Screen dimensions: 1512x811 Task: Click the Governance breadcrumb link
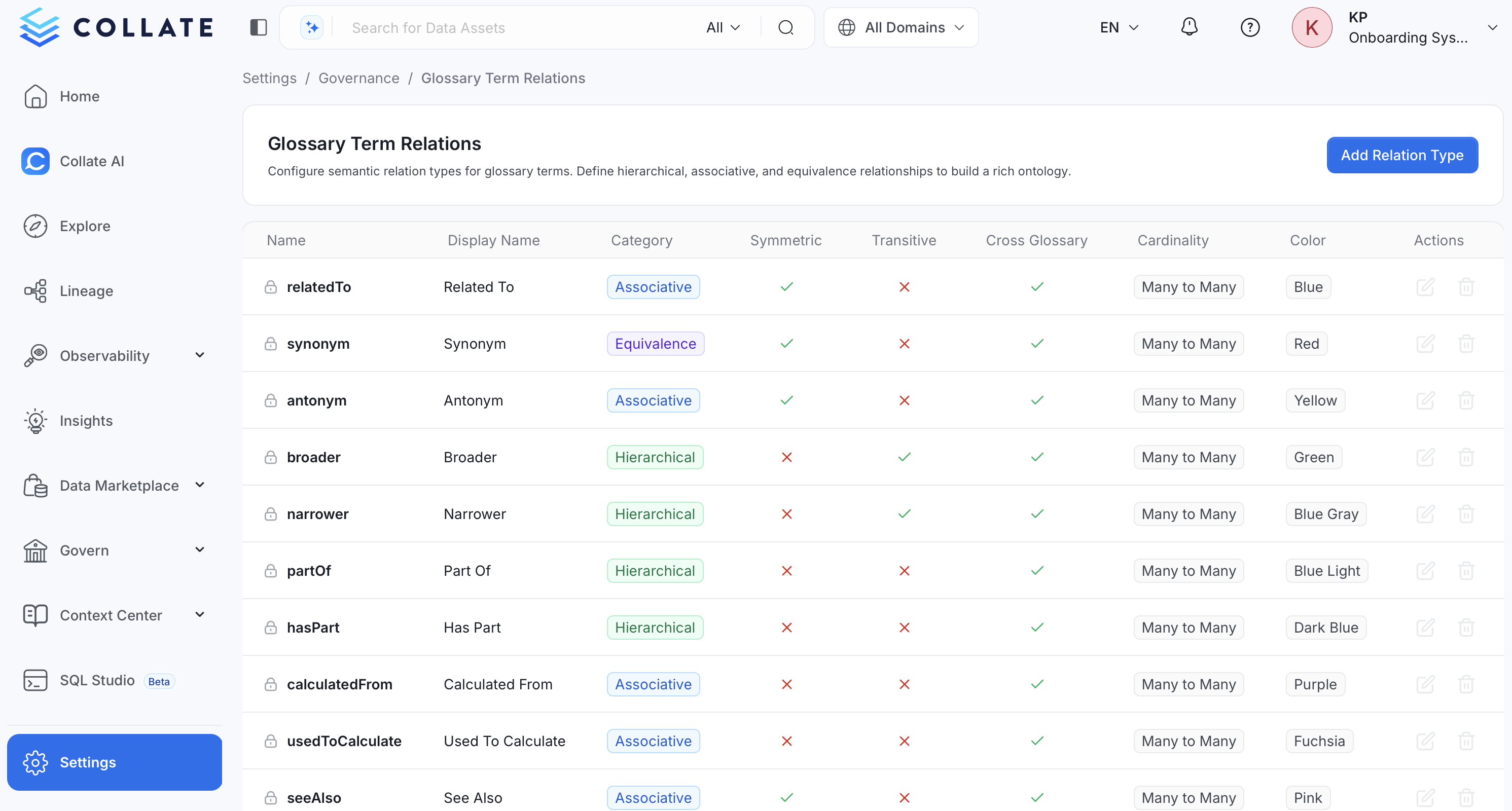click(x=358, y=78)
